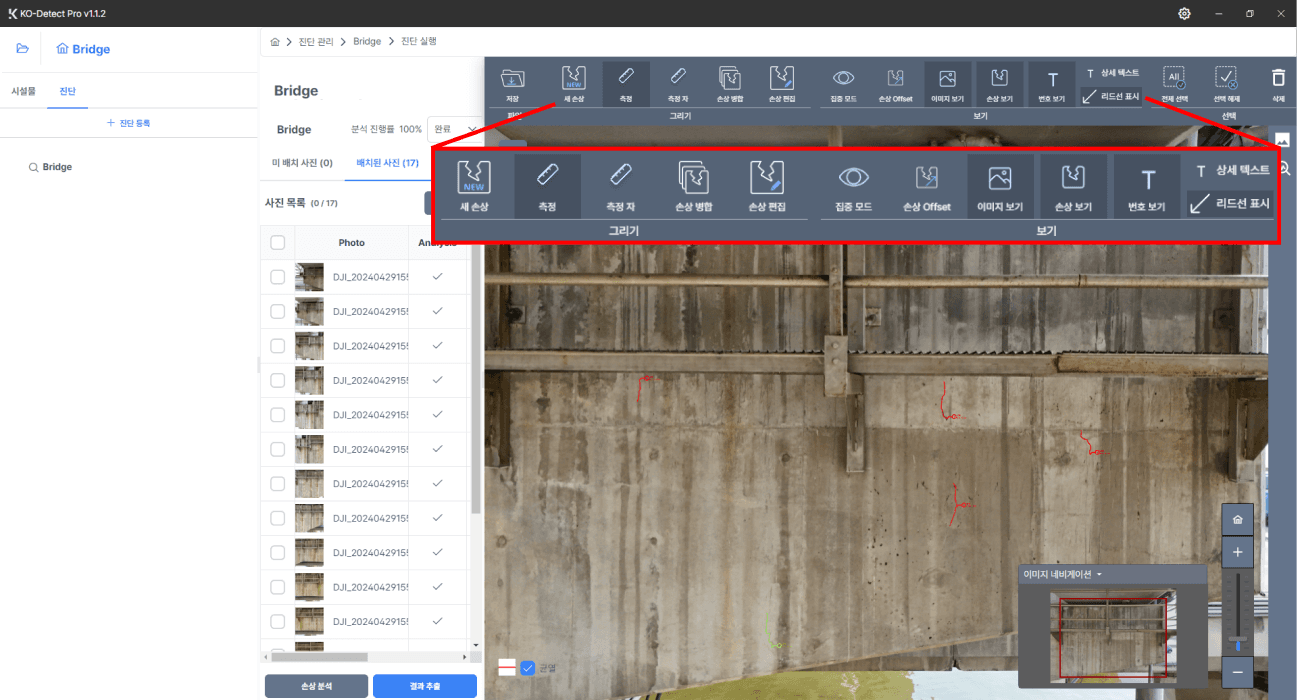Open the 시설물 tab in sidebar
1297x700 pixels.
pyautogui.click(x=23, y=91)
